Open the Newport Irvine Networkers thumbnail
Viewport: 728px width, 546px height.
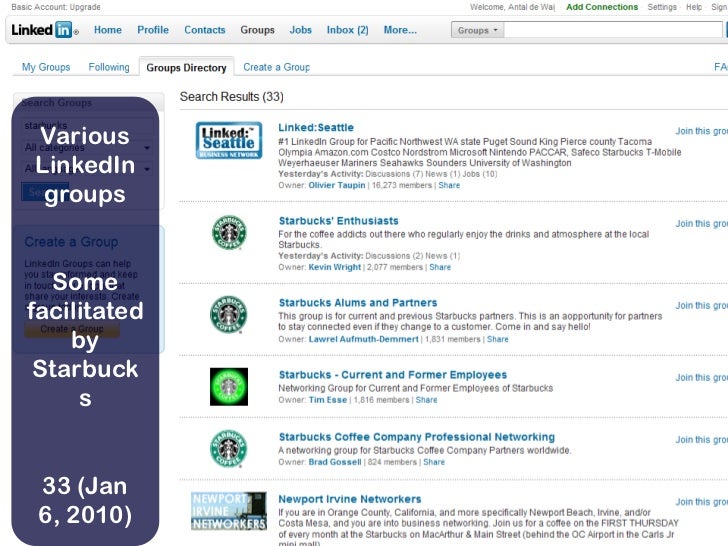coord(229,511)
